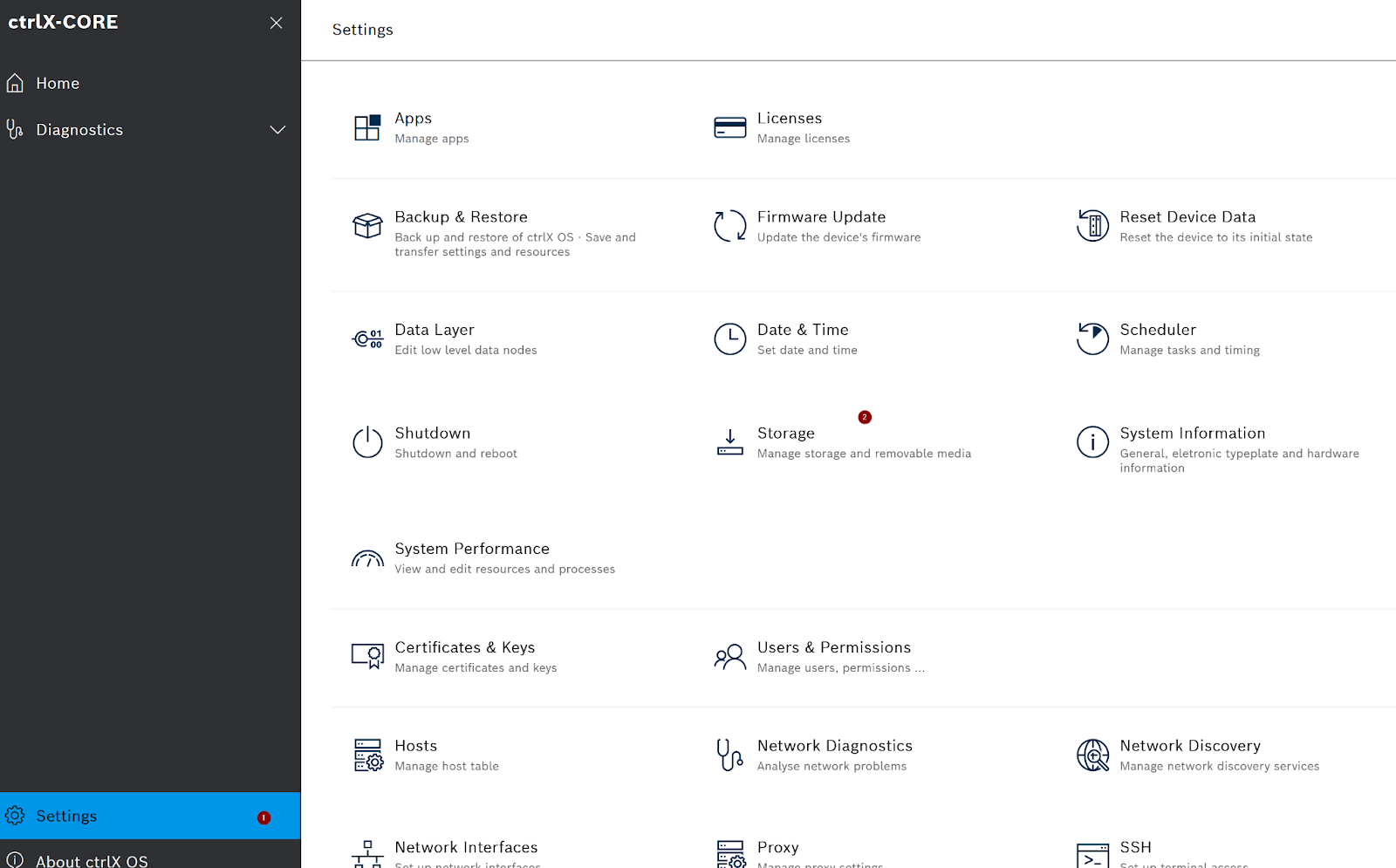The height and width of the screenshot is (868, 1396).
Task: Click the Licenses card icon
Action: point(730,127)
